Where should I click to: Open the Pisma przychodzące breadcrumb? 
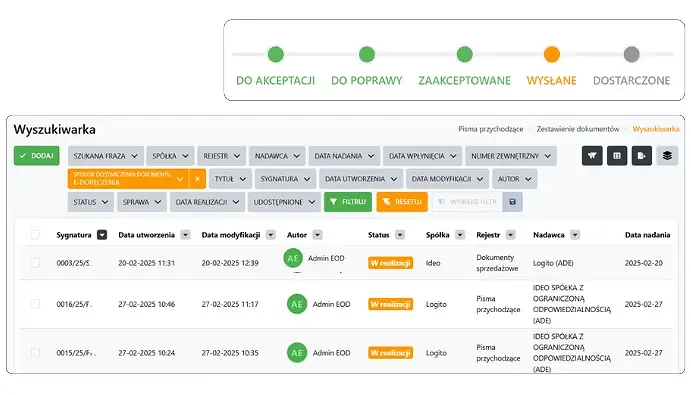coord(490,129)
